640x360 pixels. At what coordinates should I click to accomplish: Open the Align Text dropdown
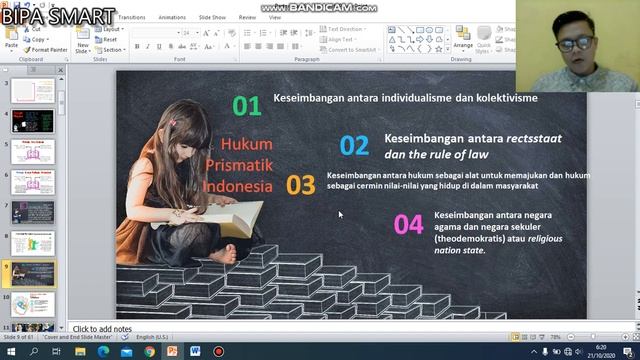click(338, 40)
